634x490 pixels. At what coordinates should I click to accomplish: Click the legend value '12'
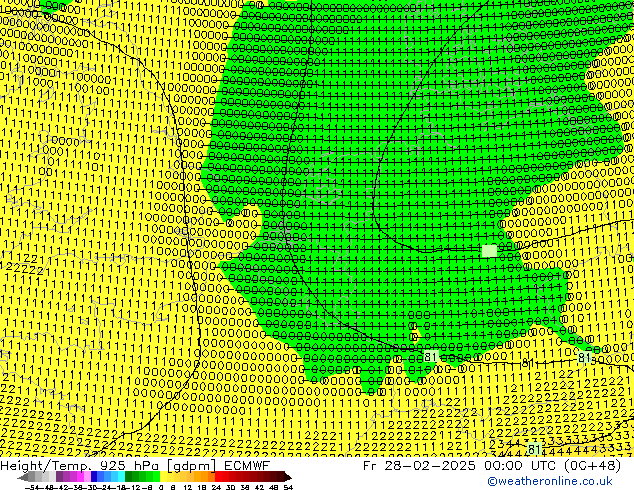point(187,487)
